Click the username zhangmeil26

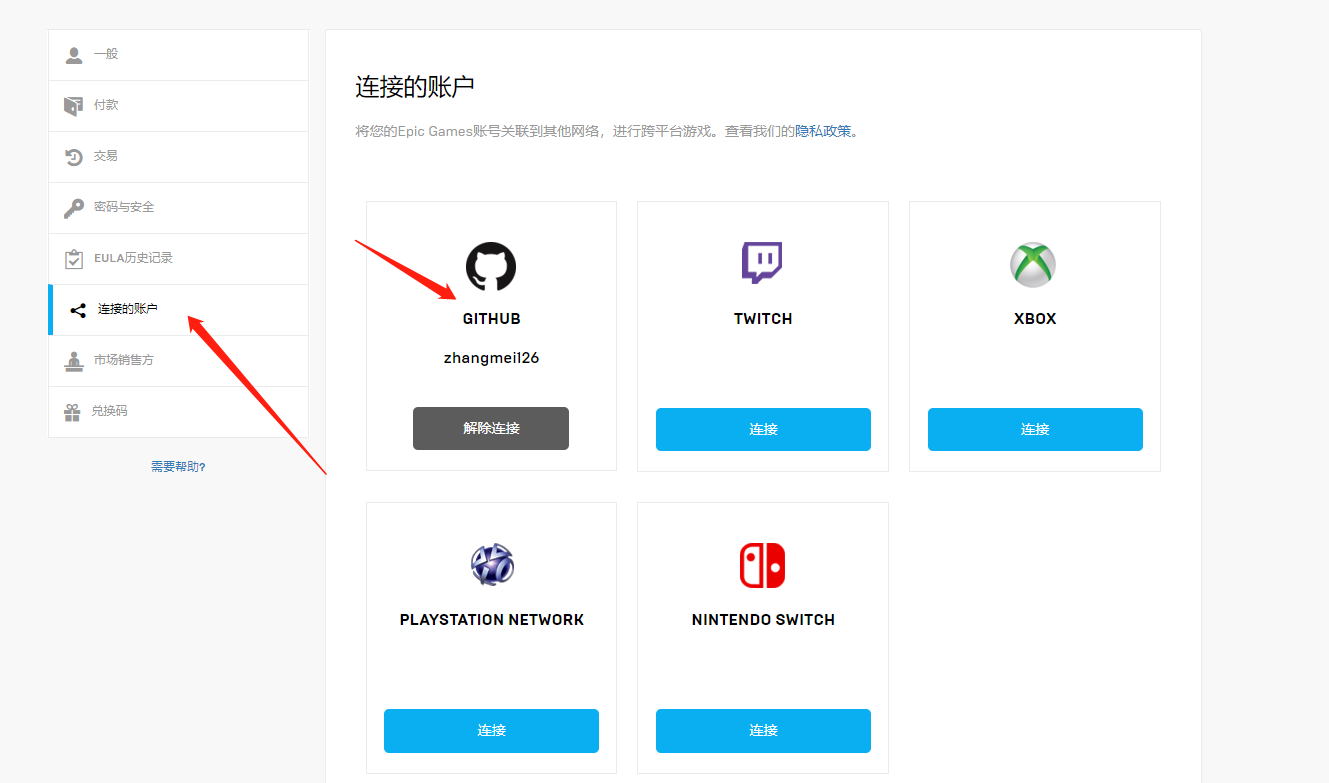click(491, 358)
